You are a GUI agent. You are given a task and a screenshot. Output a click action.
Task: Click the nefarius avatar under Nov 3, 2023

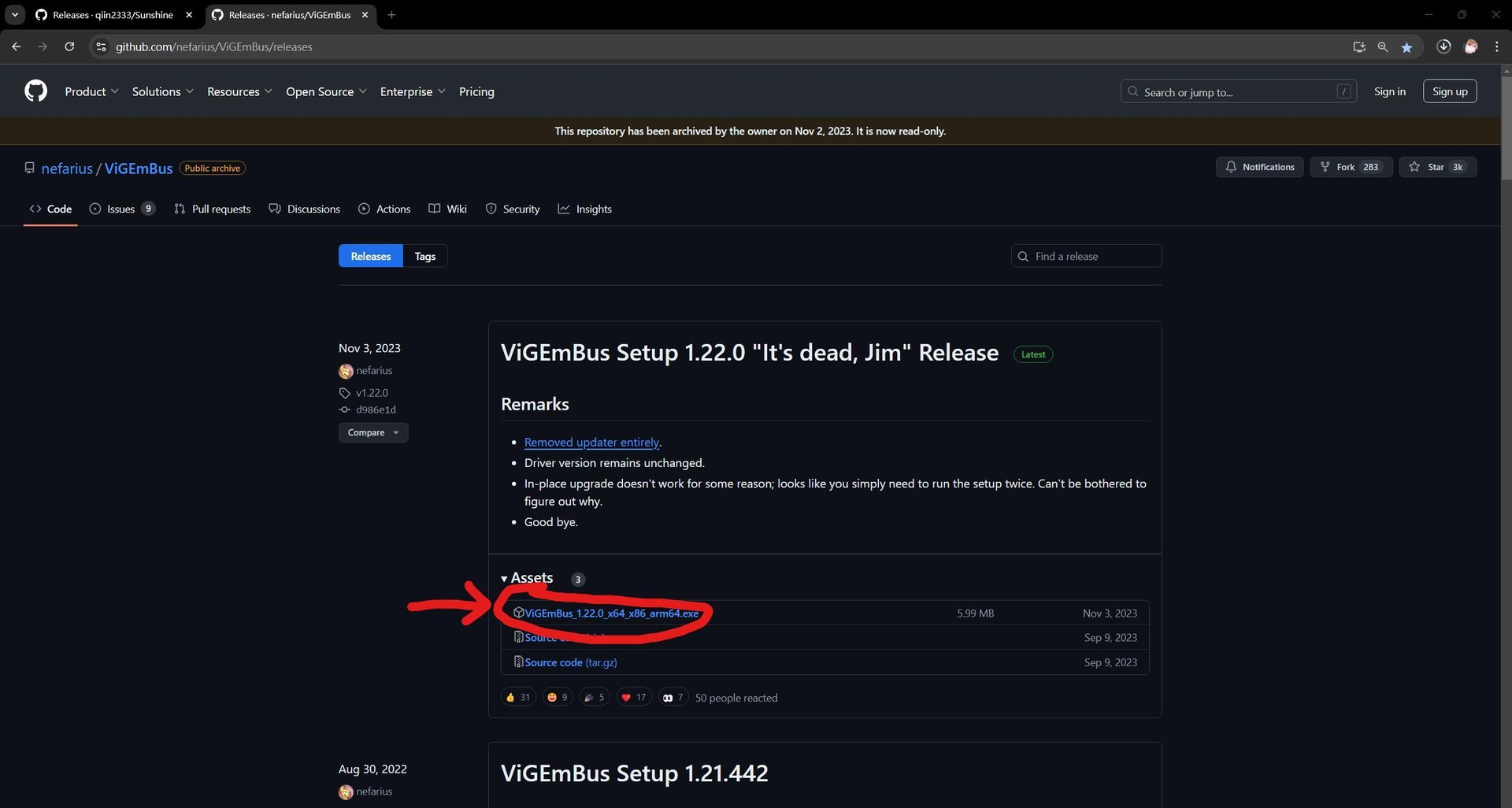[346, 371]
